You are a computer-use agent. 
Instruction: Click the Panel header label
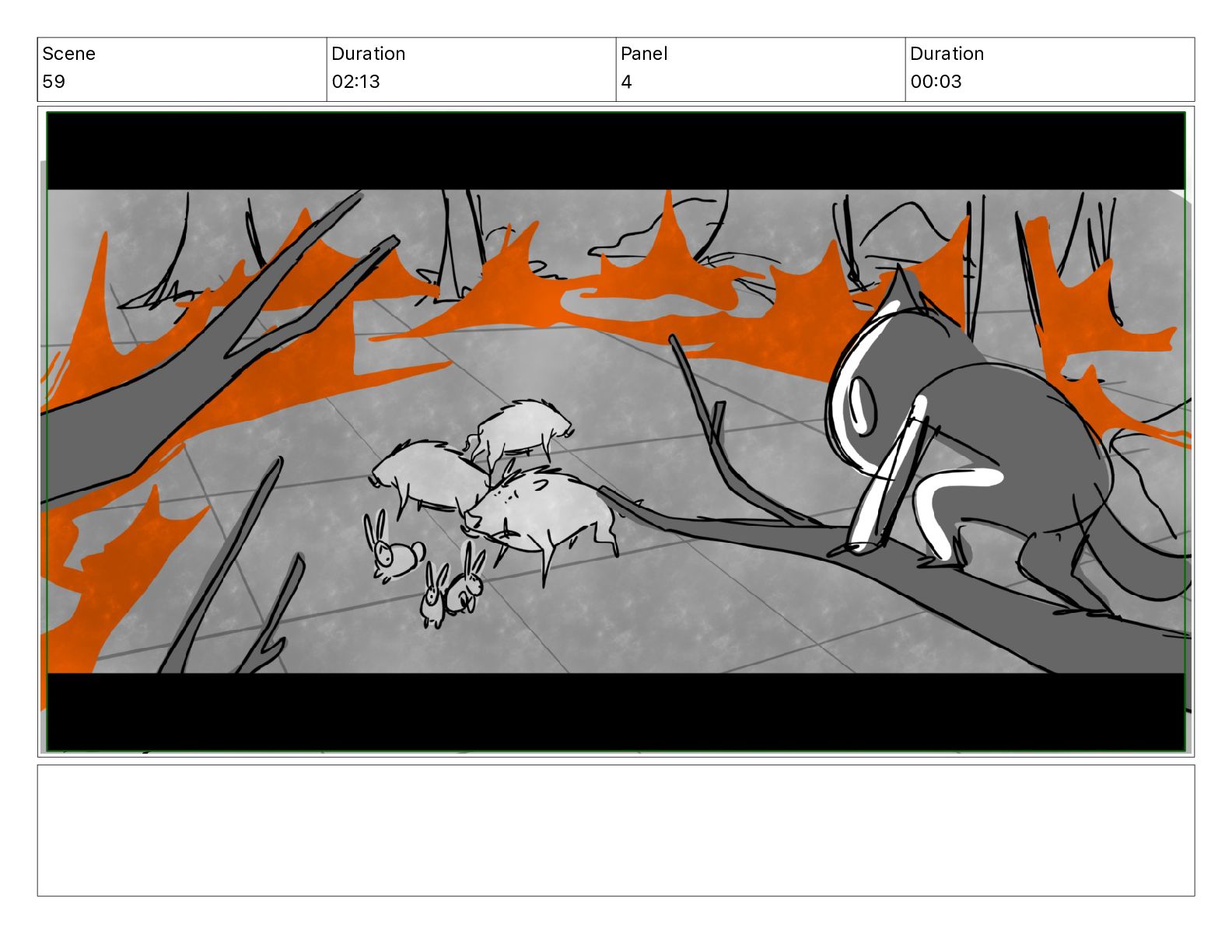tap(644, 54)
